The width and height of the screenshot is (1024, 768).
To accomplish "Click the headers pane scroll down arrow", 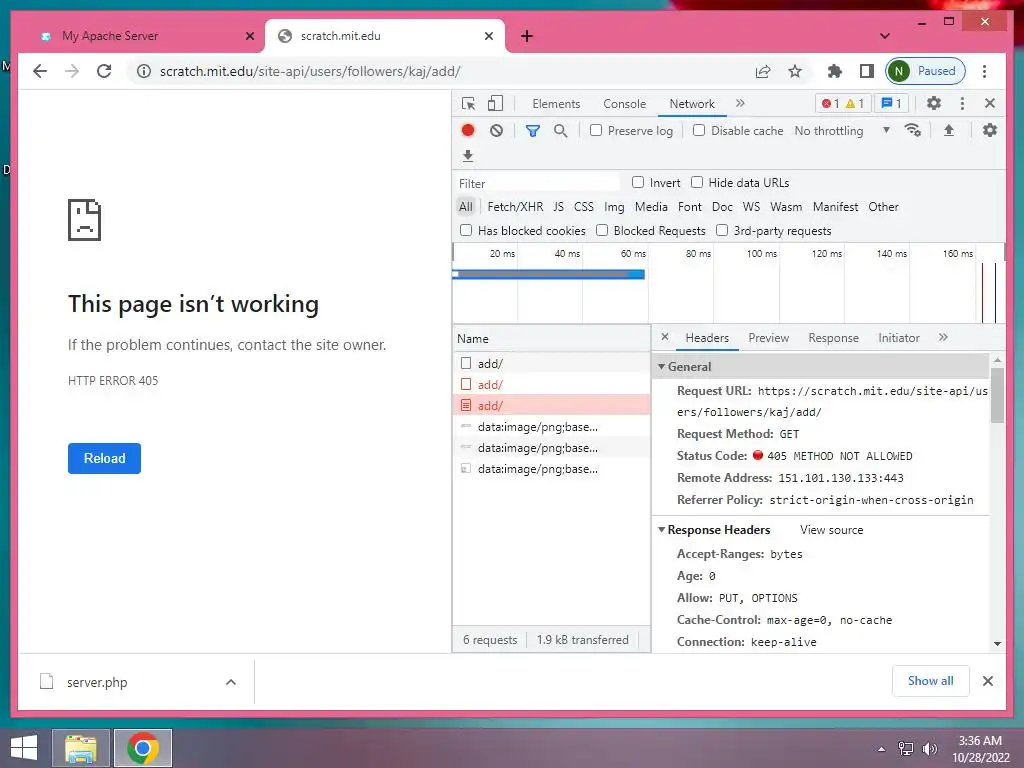I will [997, 643].
